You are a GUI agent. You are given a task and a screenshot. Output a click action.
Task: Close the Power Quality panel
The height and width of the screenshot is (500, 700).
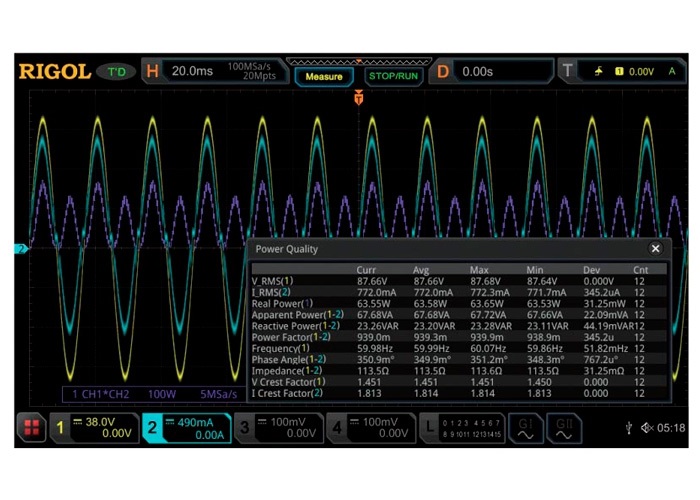pos(655,249)
